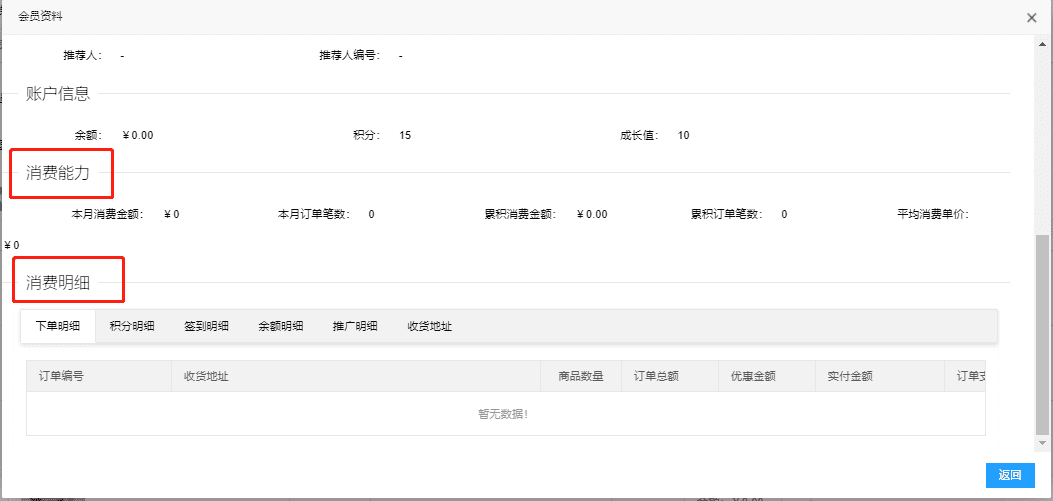Close the 会员资料 dialog with X
Image resolution: width=1053 pixels, height=501 pixels.
pos(1031,18)
